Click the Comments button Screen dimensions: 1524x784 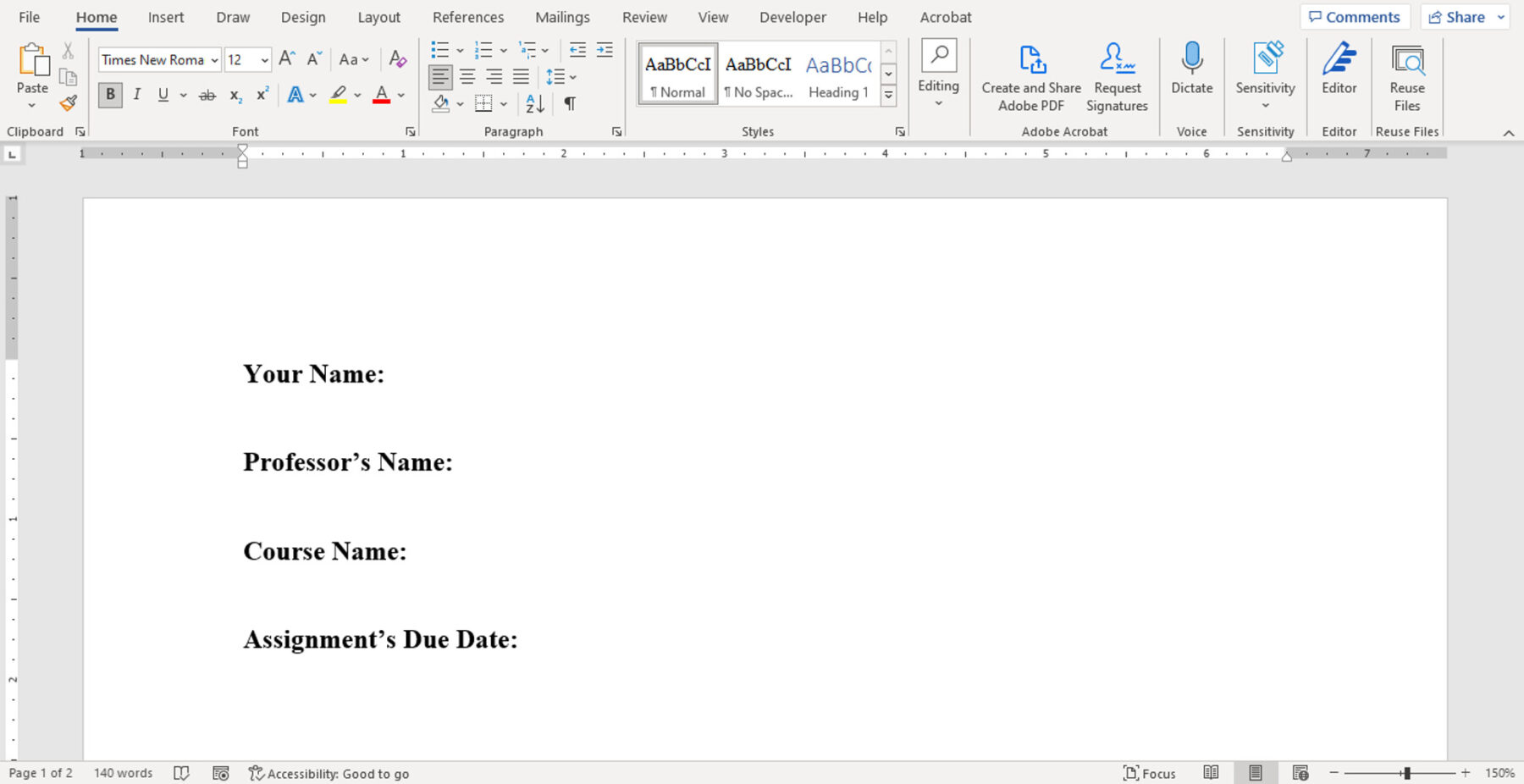click(x=1354, y=17)
